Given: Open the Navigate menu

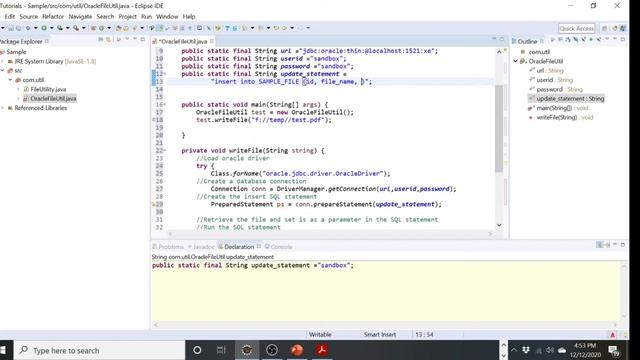Looking at the screenshot, I should (80, 17).
